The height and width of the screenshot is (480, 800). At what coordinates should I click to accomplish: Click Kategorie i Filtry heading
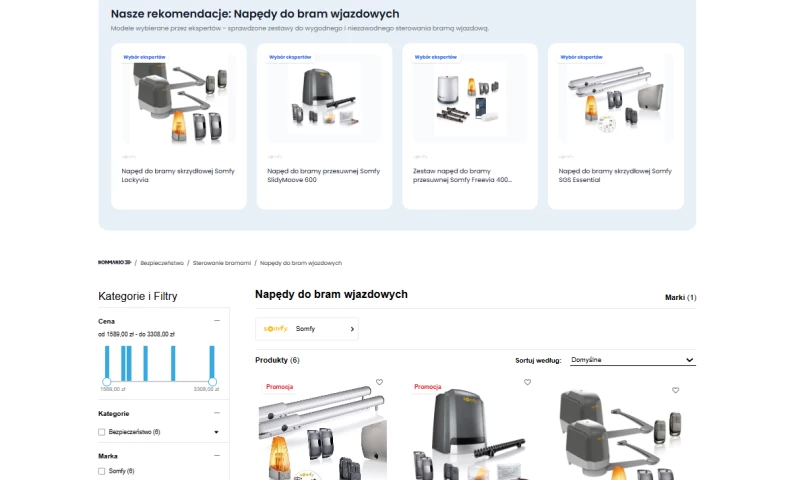[138, 296]
